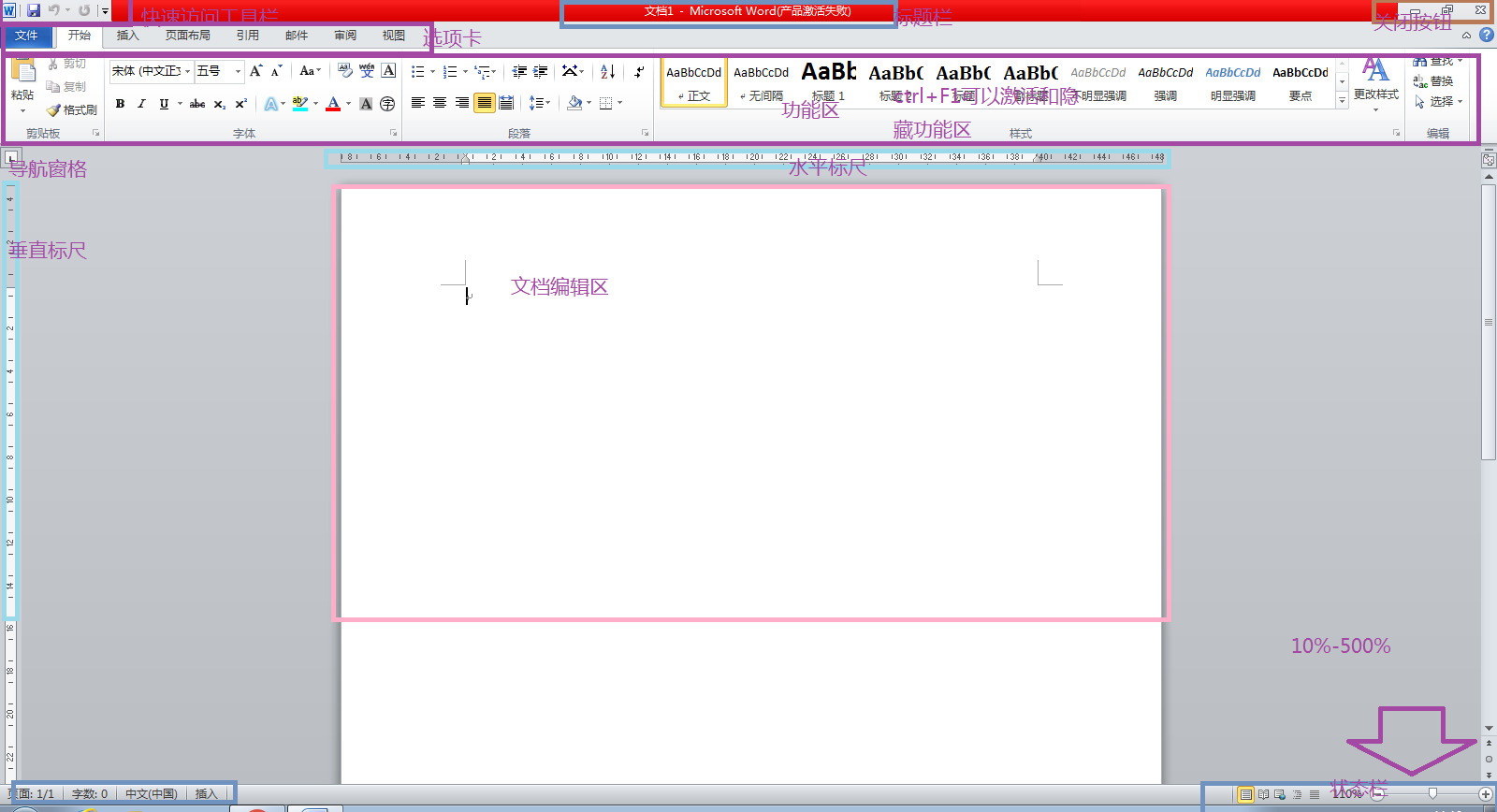This screenshot has width=1497, height=812.
Task: Open the Line Spacing dropdown
Action: click(x=539, y=103)
